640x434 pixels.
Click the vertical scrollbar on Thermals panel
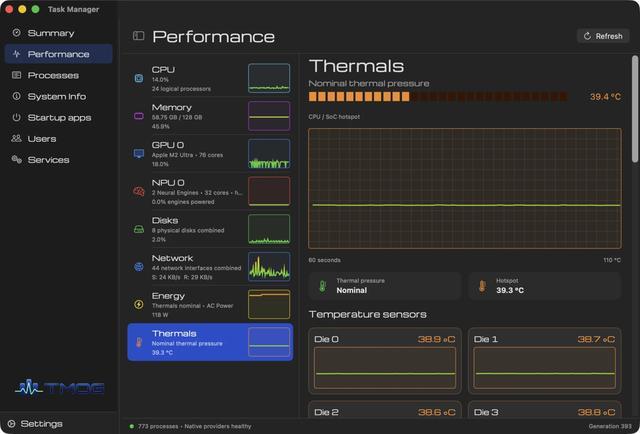click(635, 109)
